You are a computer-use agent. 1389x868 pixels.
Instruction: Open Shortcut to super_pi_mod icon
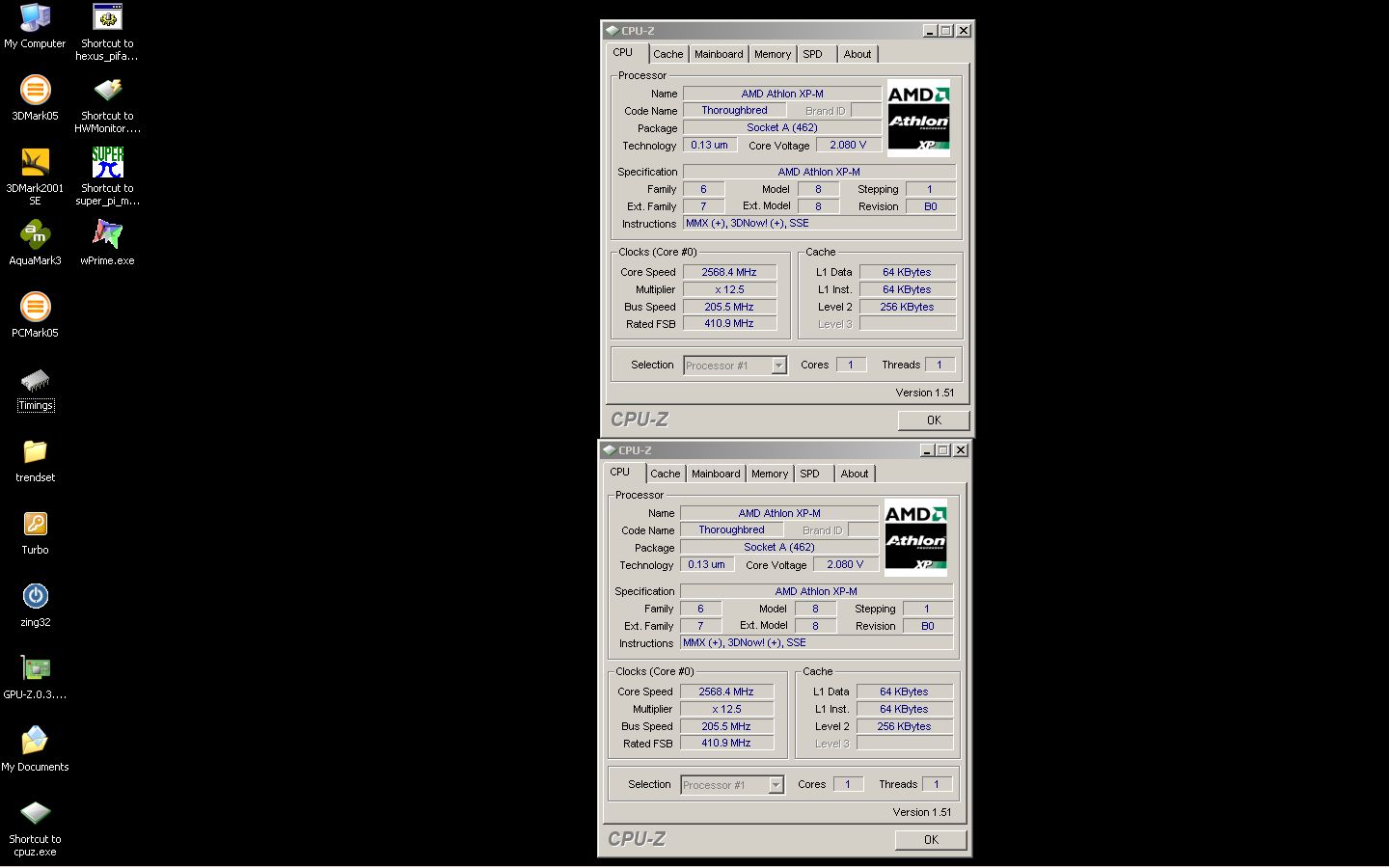click(x=107, y=176)
